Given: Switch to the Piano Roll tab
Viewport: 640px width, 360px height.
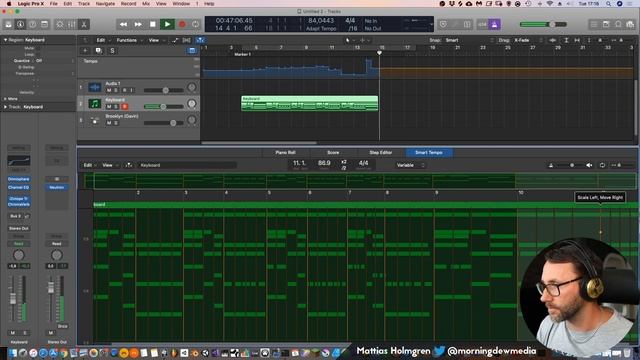Looking at the screenshot, I should click(285, 153).
